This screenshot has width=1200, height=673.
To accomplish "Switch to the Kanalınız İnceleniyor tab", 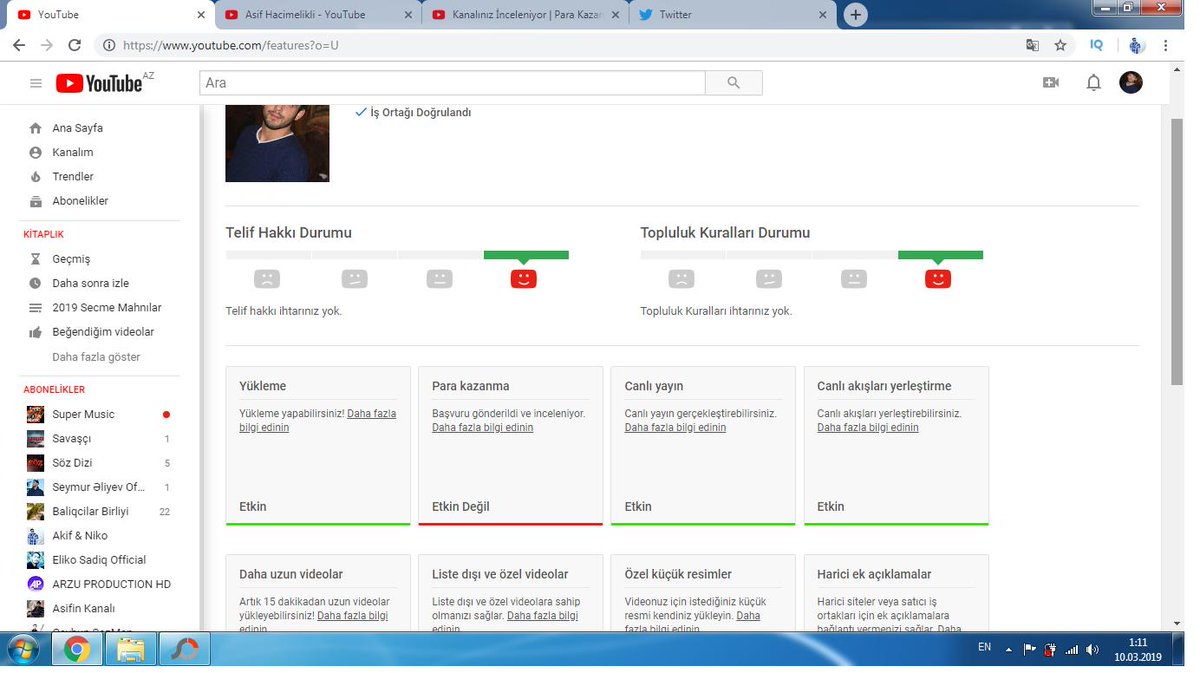I will tap(524, 15).
